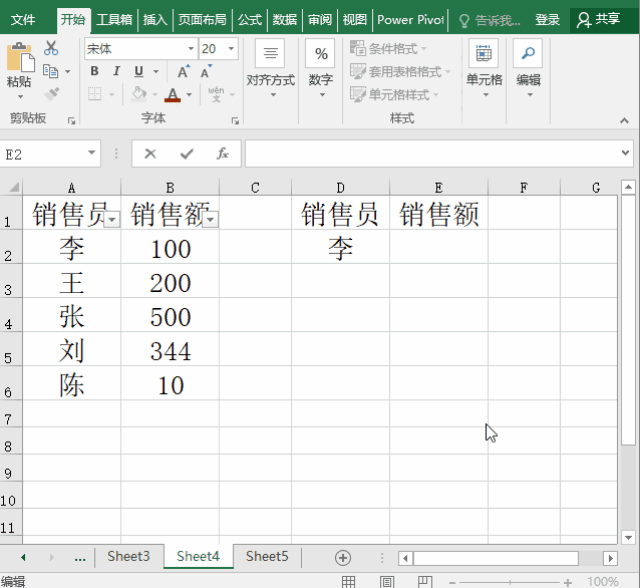Click inside the formula bar

432,154
